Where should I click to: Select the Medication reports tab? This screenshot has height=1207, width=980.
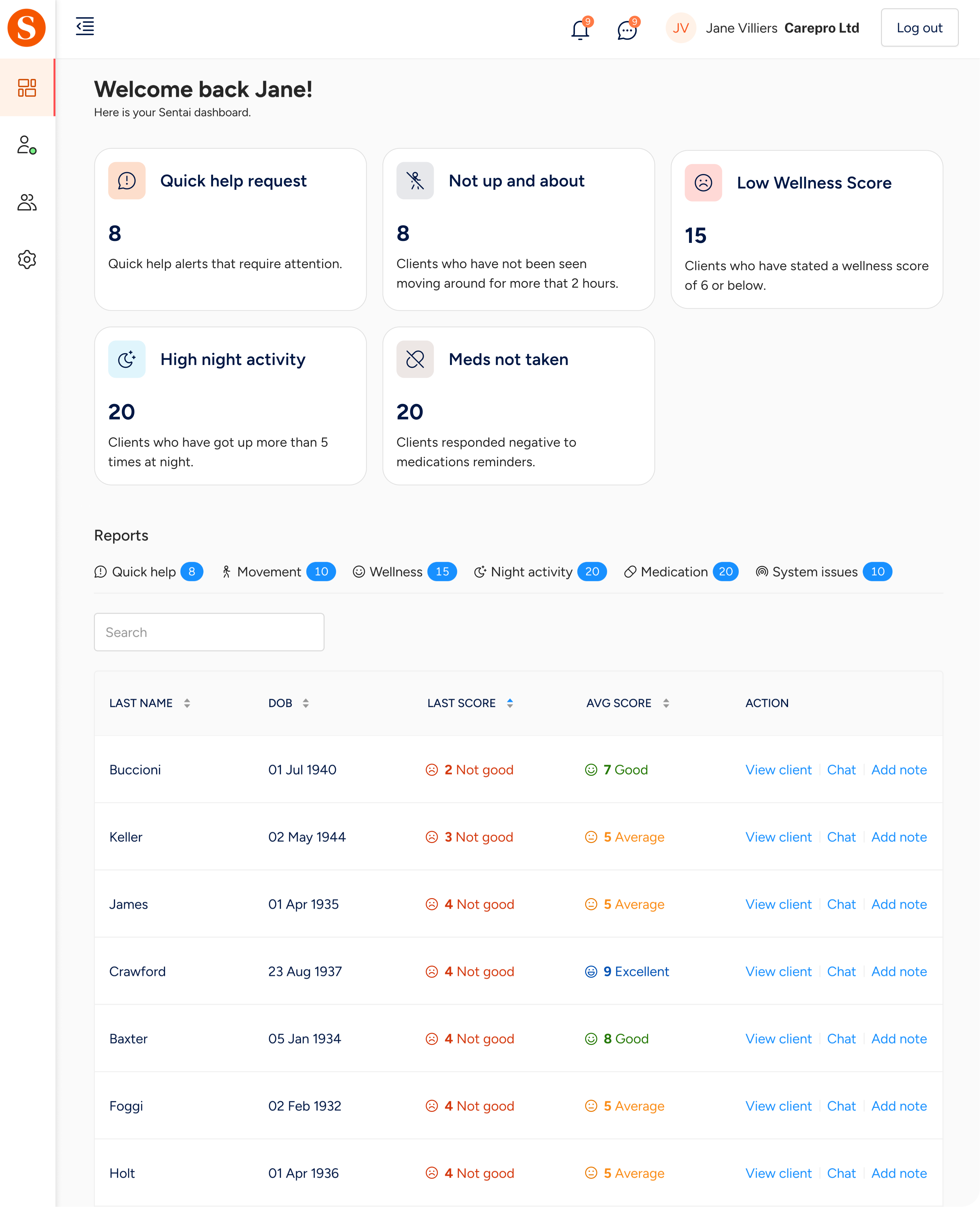(x=680, y=572)
